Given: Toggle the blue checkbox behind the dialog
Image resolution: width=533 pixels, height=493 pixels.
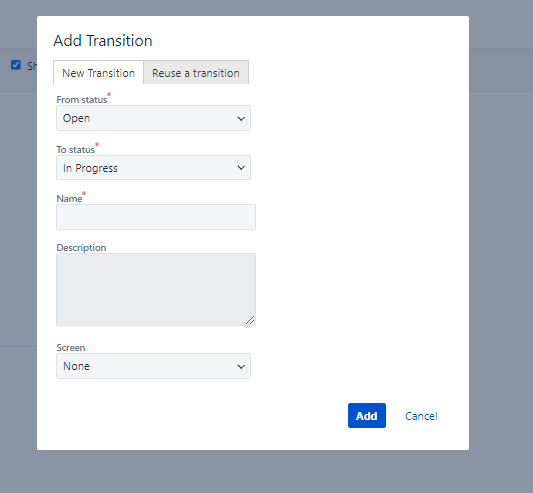Looking at the screenshot, I should (16, 65).
